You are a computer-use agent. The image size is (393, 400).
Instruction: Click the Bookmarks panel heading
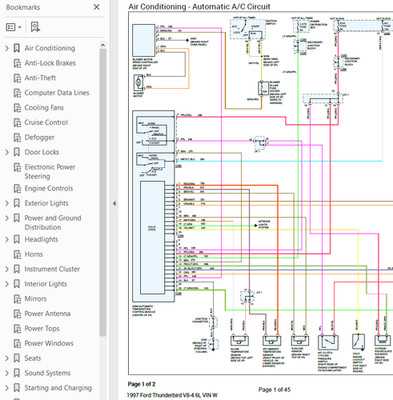pos(23,7)
